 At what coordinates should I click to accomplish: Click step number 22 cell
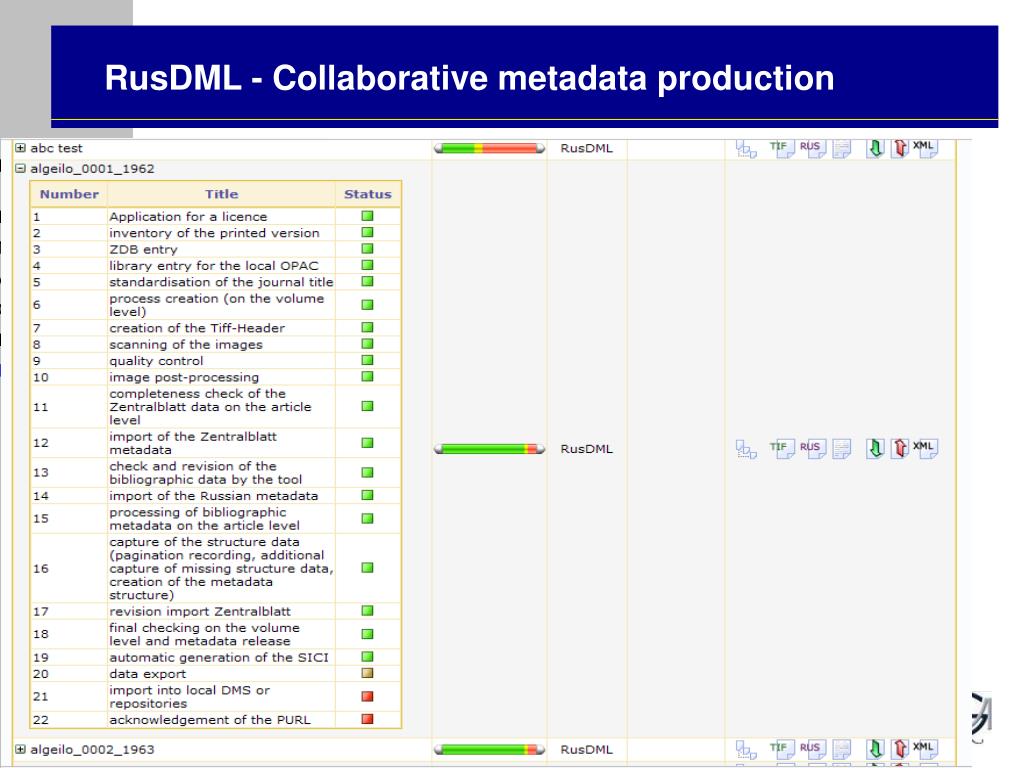(x=69, y=720)
